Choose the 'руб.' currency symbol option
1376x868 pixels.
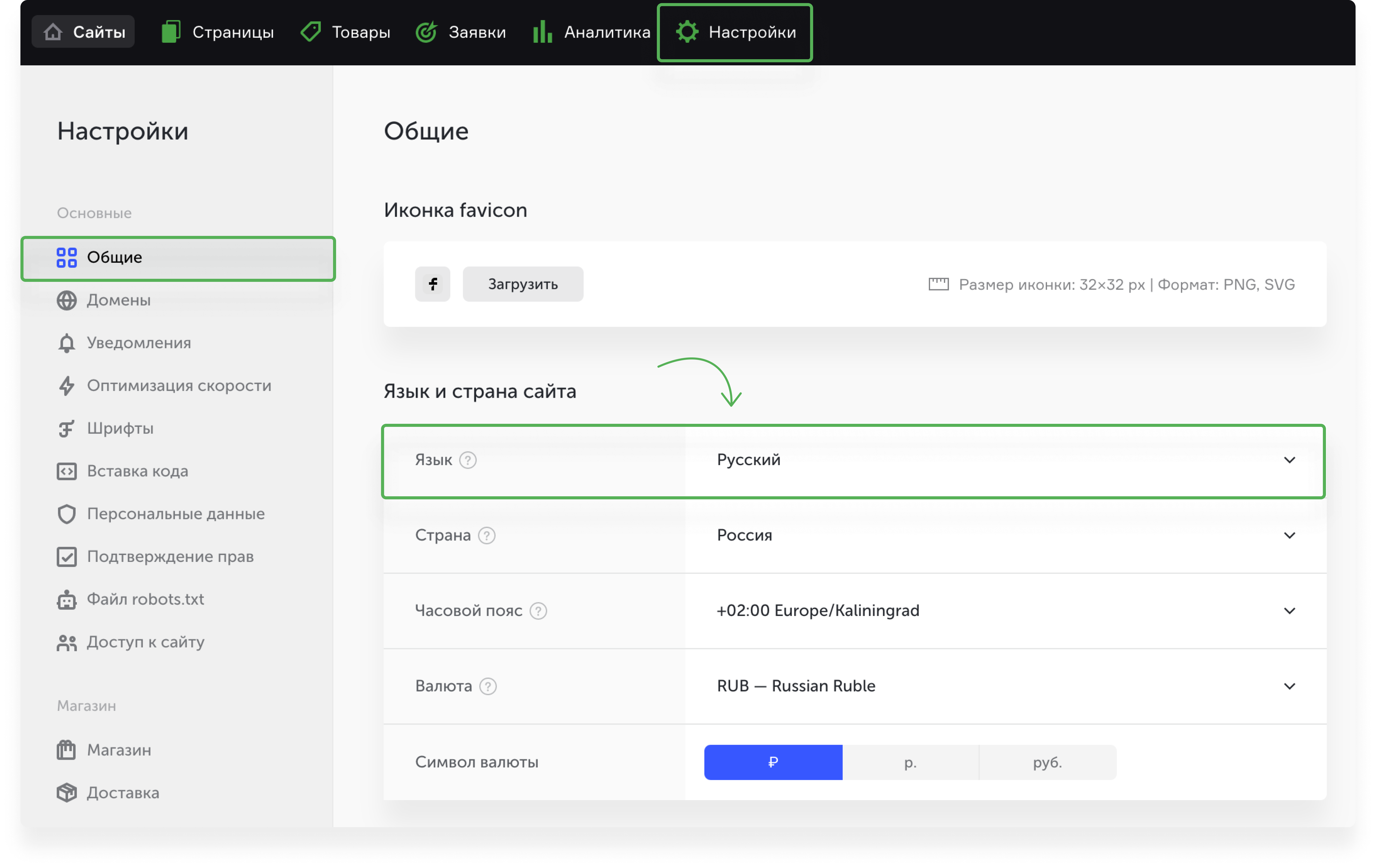point(1047,762)
